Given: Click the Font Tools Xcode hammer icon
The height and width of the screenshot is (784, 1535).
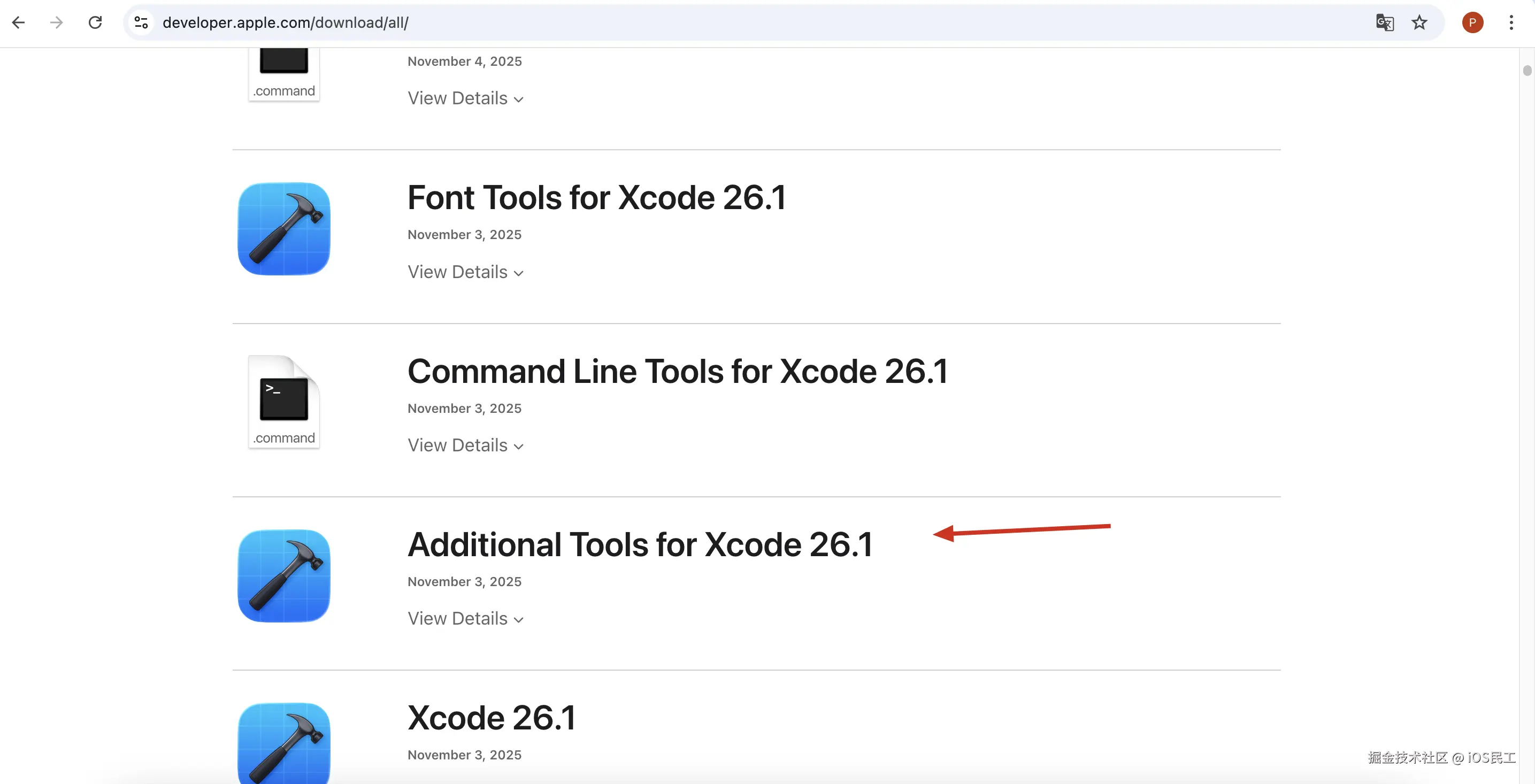Looking at the screenshot, I should point(284,229).
